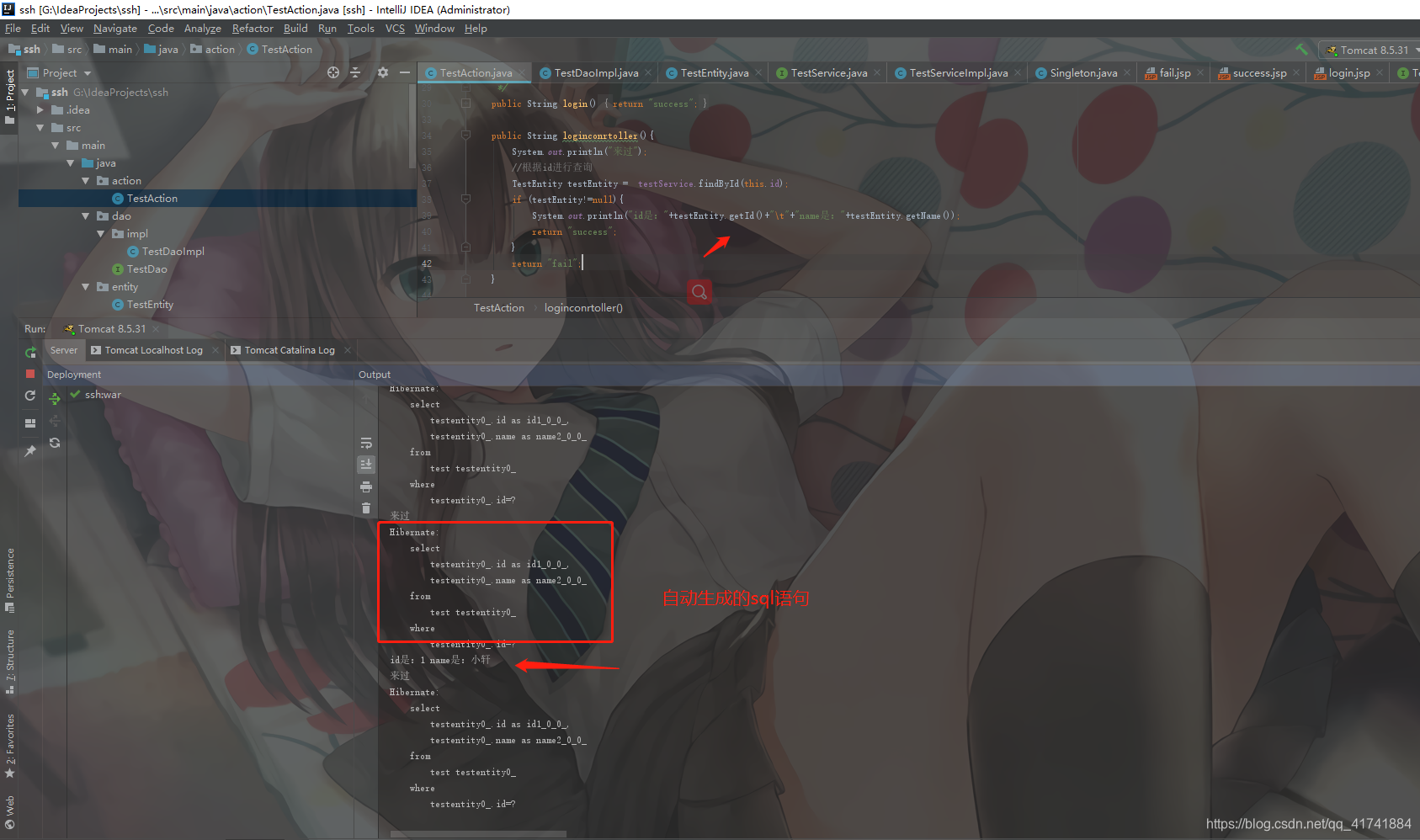Open the Favorites tool window side tab
Image resolution: width=1420 pixels, height=840 pixels.
coord(9,745)
